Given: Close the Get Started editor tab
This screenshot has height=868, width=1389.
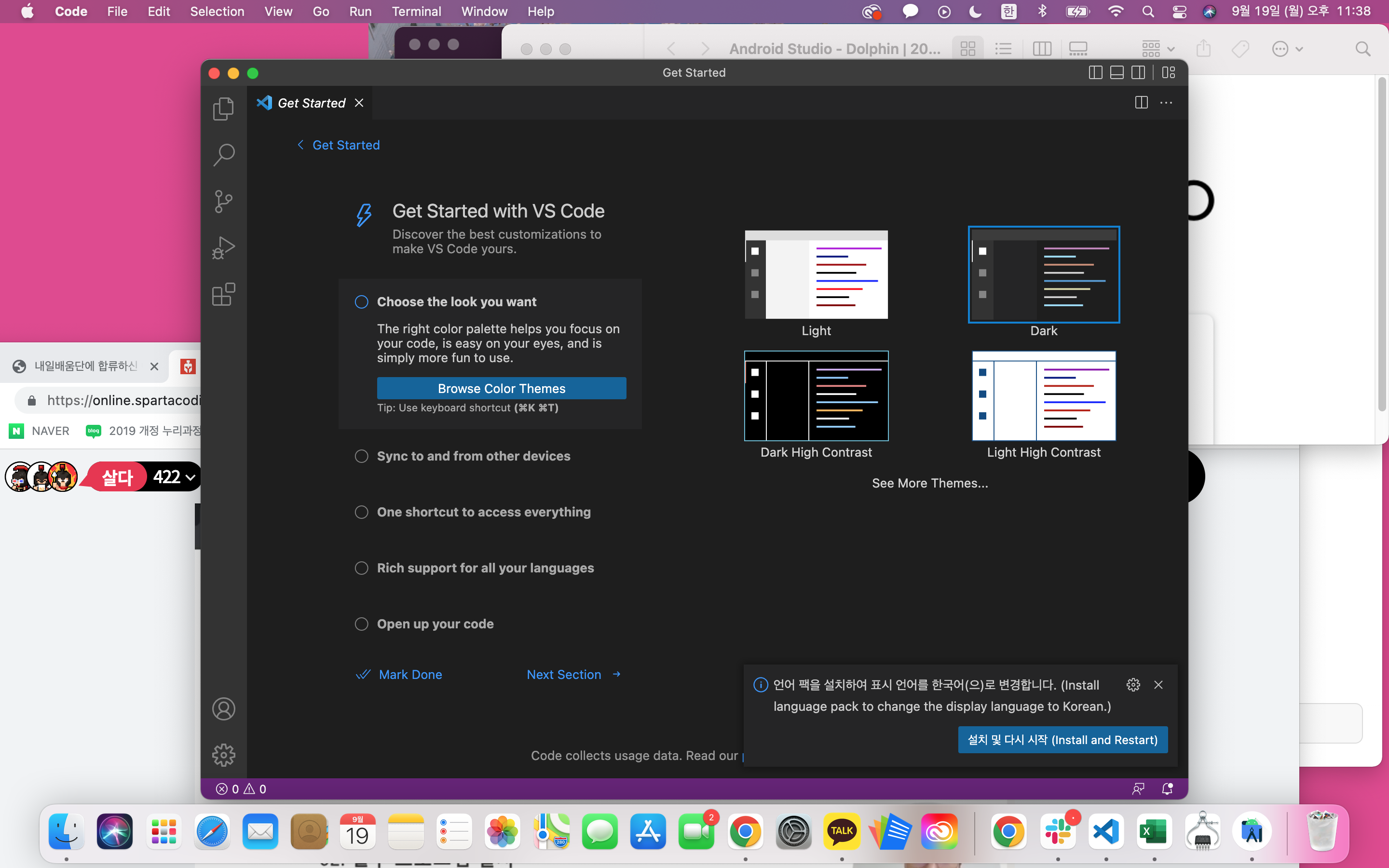Looking at the screenshot, I should [x=359, y=103].
